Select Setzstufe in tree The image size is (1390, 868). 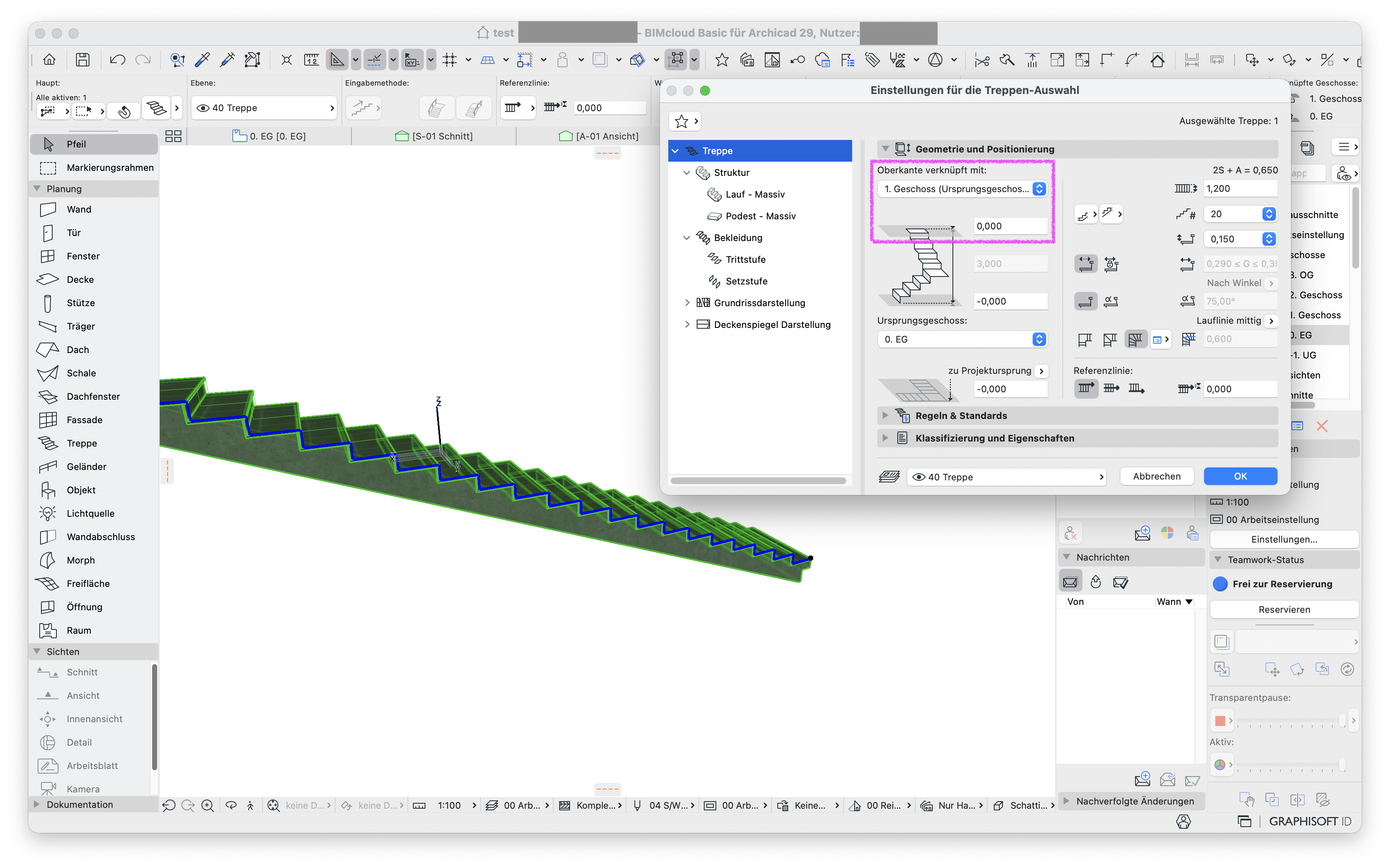(746, 281)
